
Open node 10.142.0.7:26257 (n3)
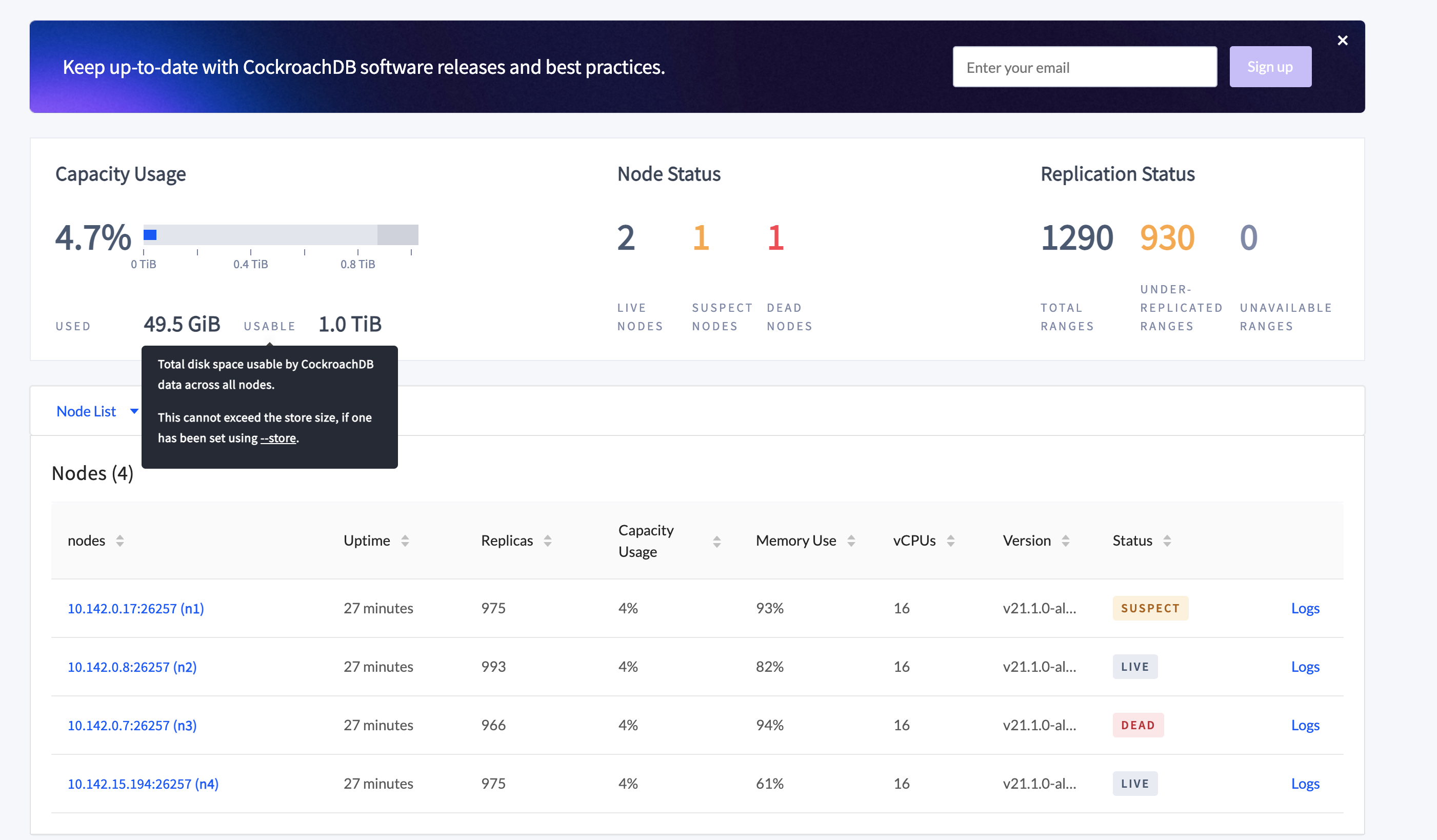pos(132,725)
